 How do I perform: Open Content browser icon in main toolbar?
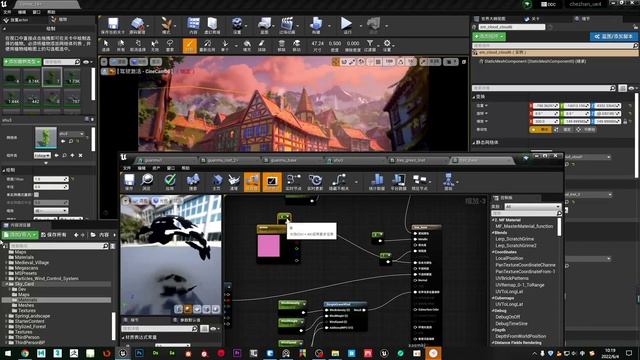(x=193, y=25)
